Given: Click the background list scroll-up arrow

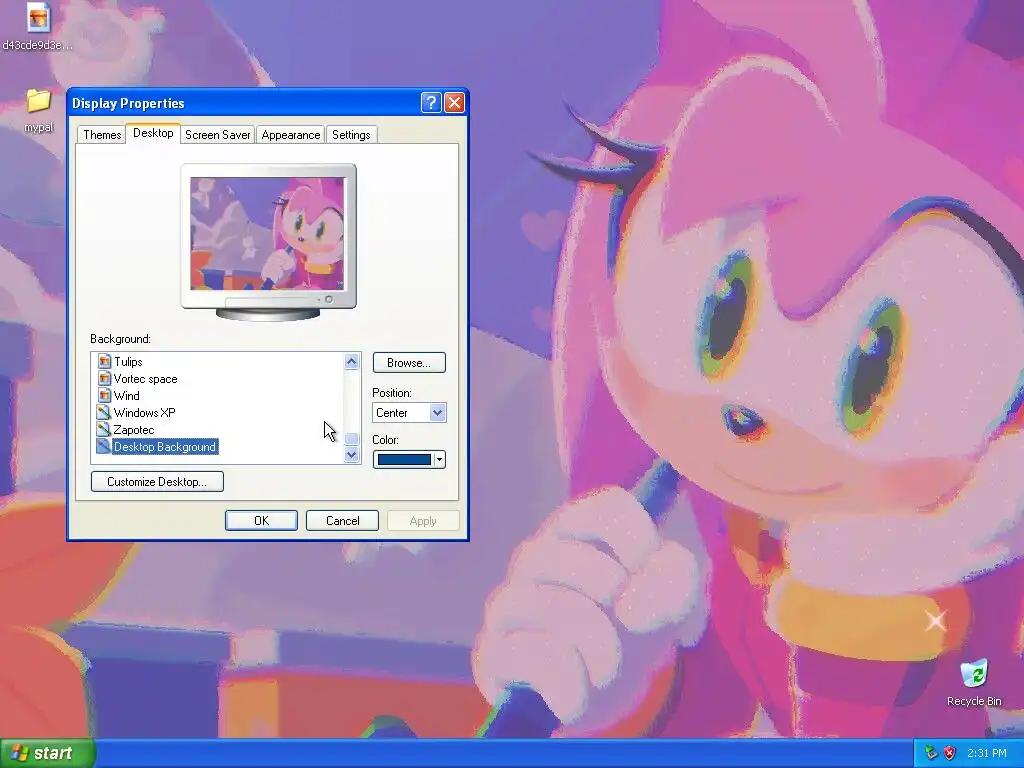Looking at the screenshot, I should [351, 361].
